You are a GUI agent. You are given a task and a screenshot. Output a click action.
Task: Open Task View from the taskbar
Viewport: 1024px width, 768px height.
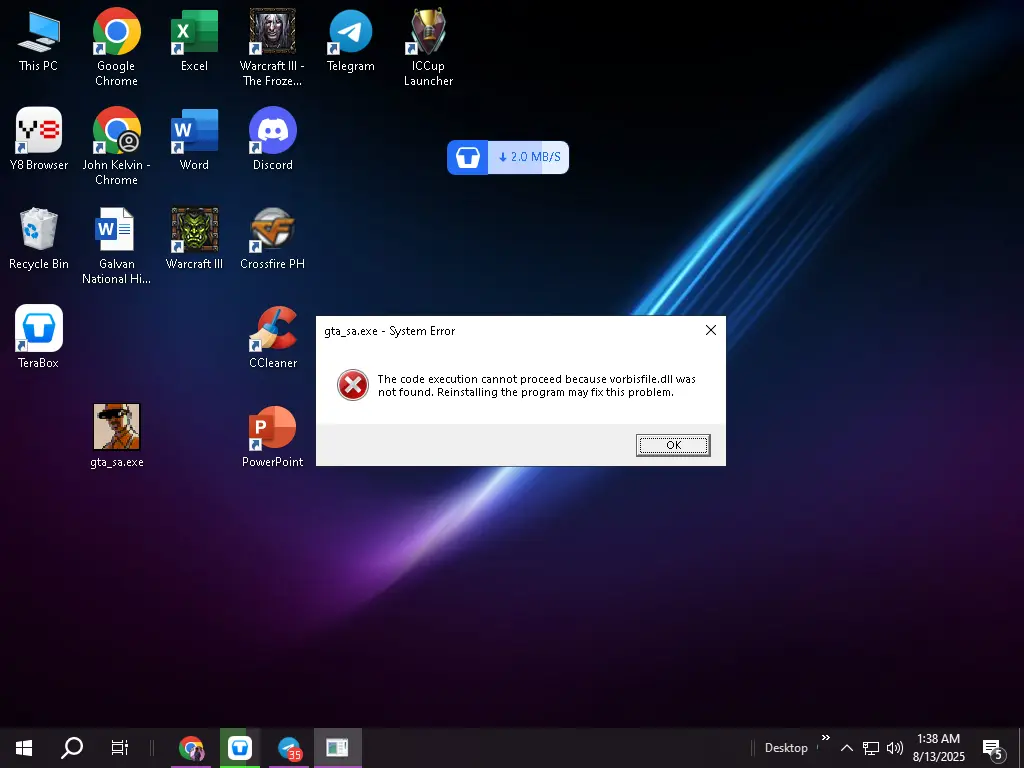tap(120, 748)
